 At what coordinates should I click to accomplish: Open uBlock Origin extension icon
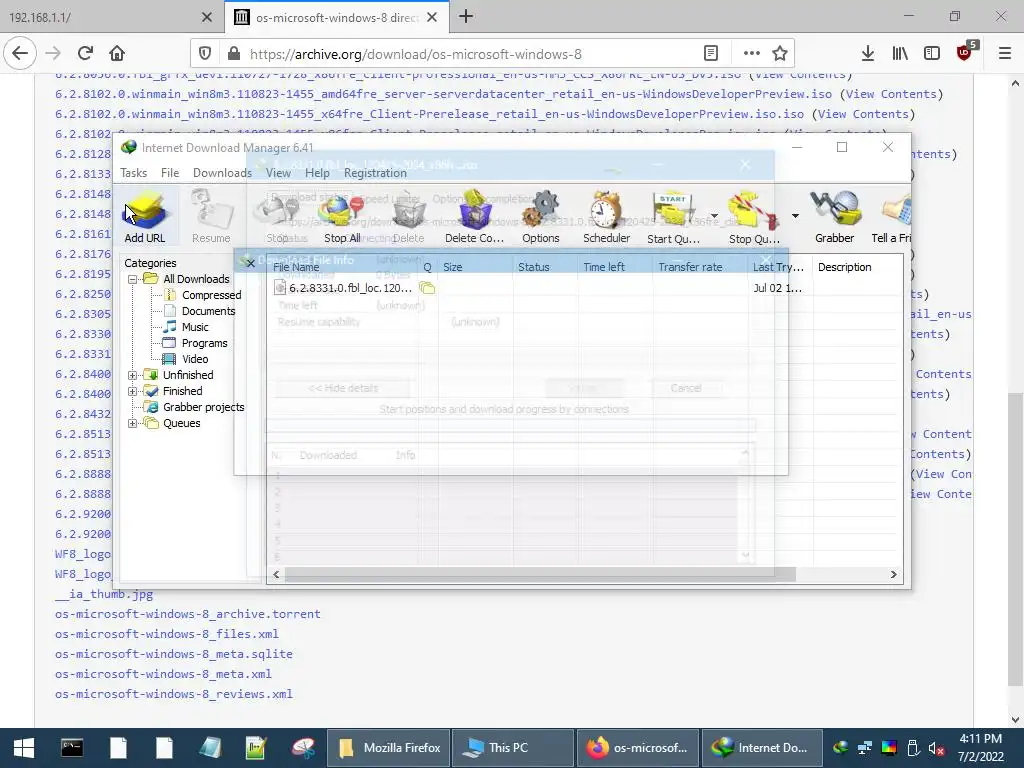pyautogui.click(x=965, y=52)
